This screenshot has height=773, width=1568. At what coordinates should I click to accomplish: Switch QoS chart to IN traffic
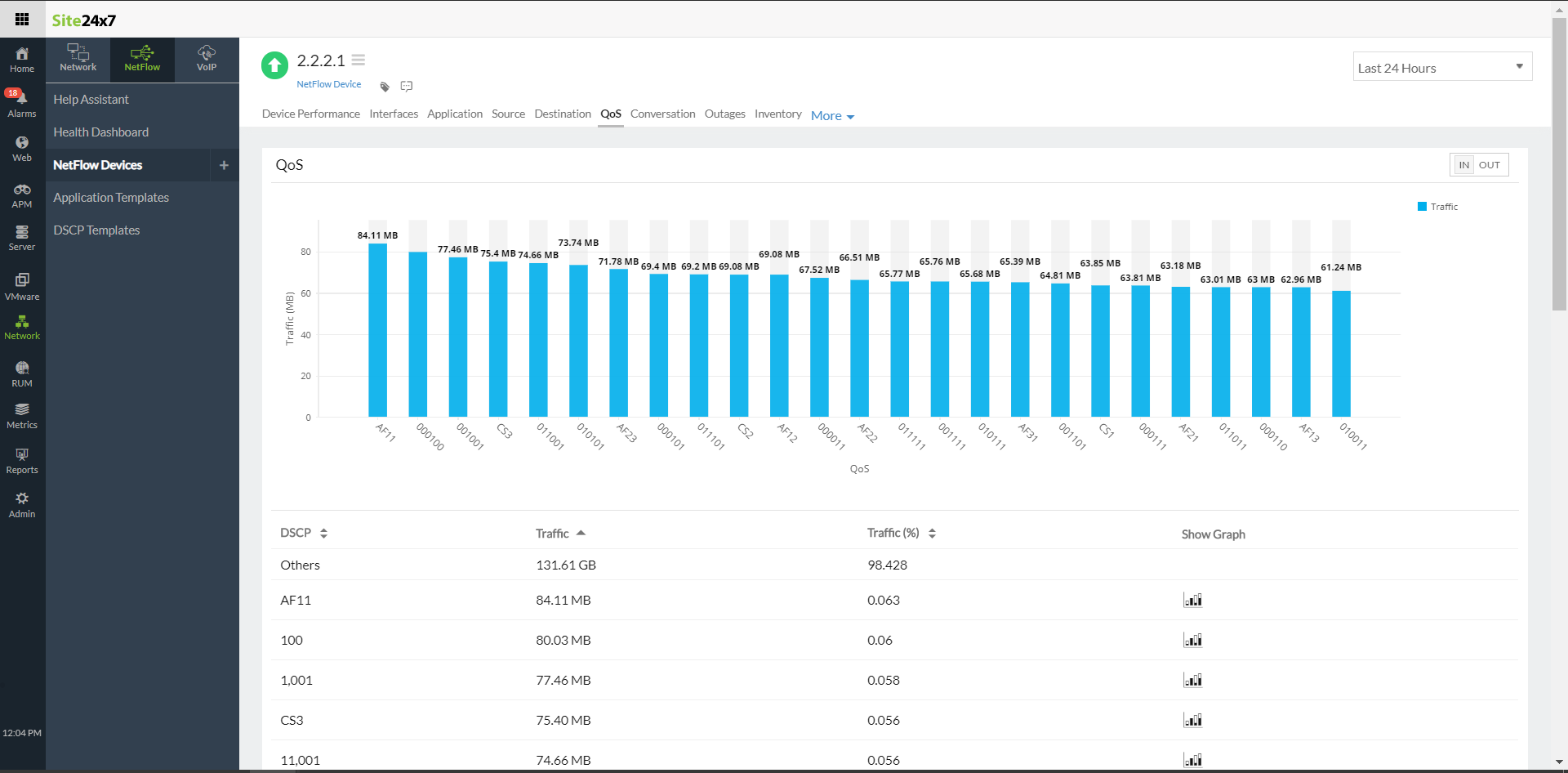[x=1463, y=165]
